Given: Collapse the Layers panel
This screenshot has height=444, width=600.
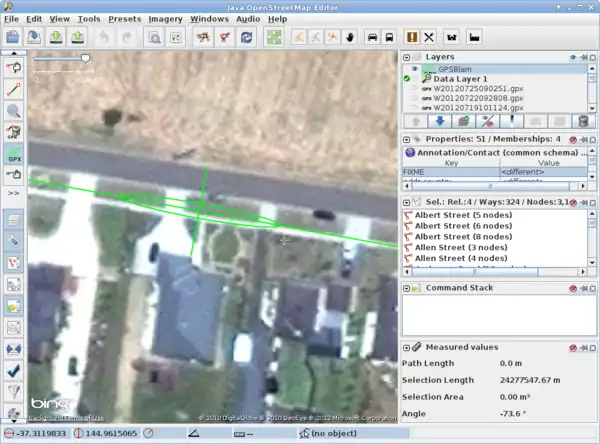Looking at the screenshot, I should click(x=408, y=57).
